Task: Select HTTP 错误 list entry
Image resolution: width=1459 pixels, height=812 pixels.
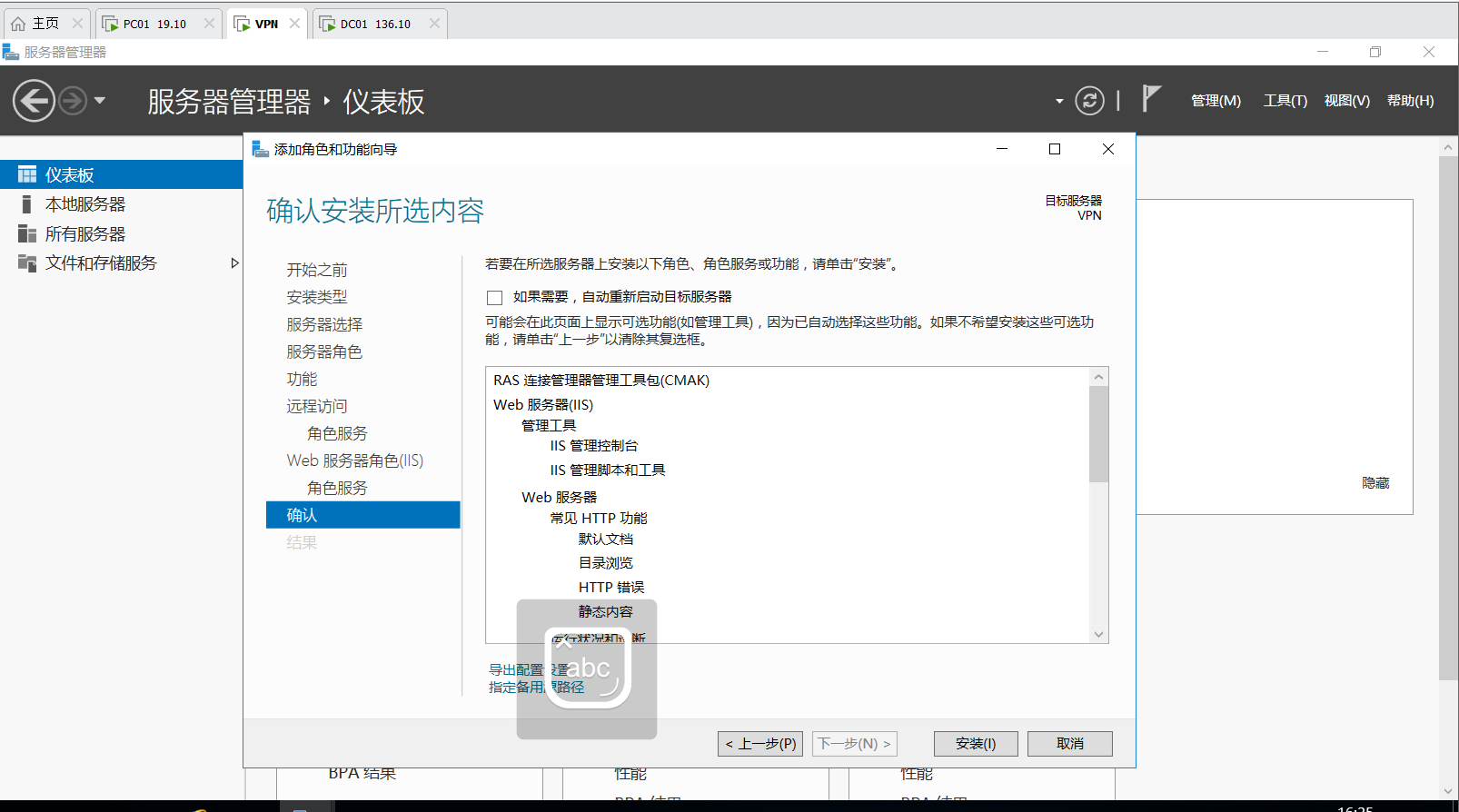Action: tap(611, 588)
